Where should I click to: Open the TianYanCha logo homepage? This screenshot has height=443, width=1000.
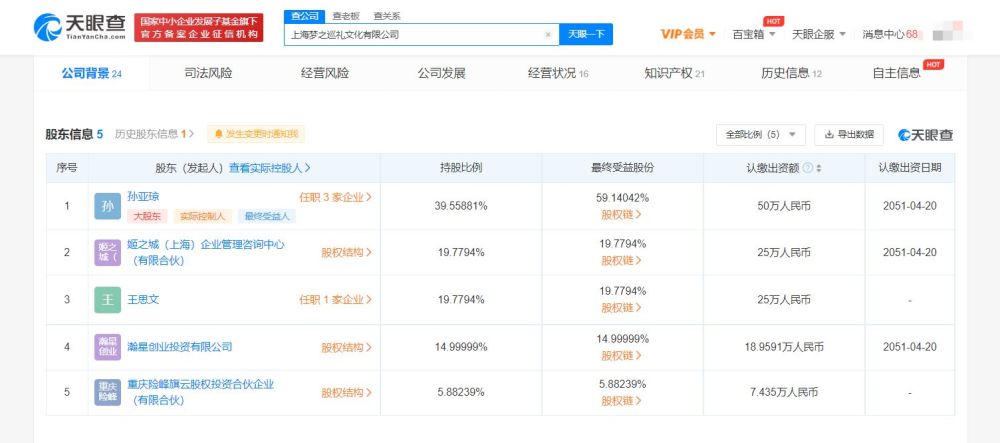coord(80,27)
